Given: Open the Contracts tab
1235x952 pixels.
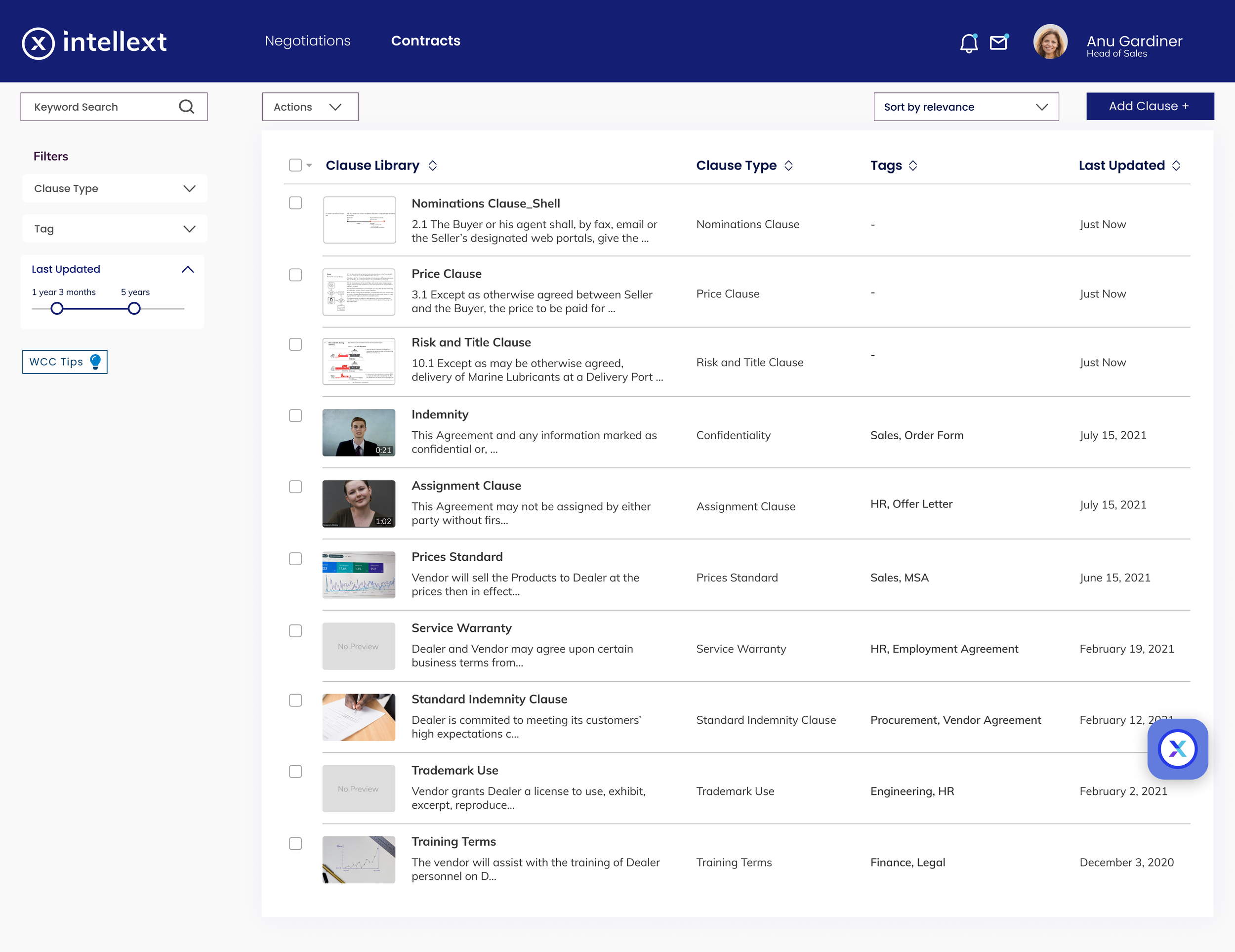Looking at the screenshot, I should point(426,41).
